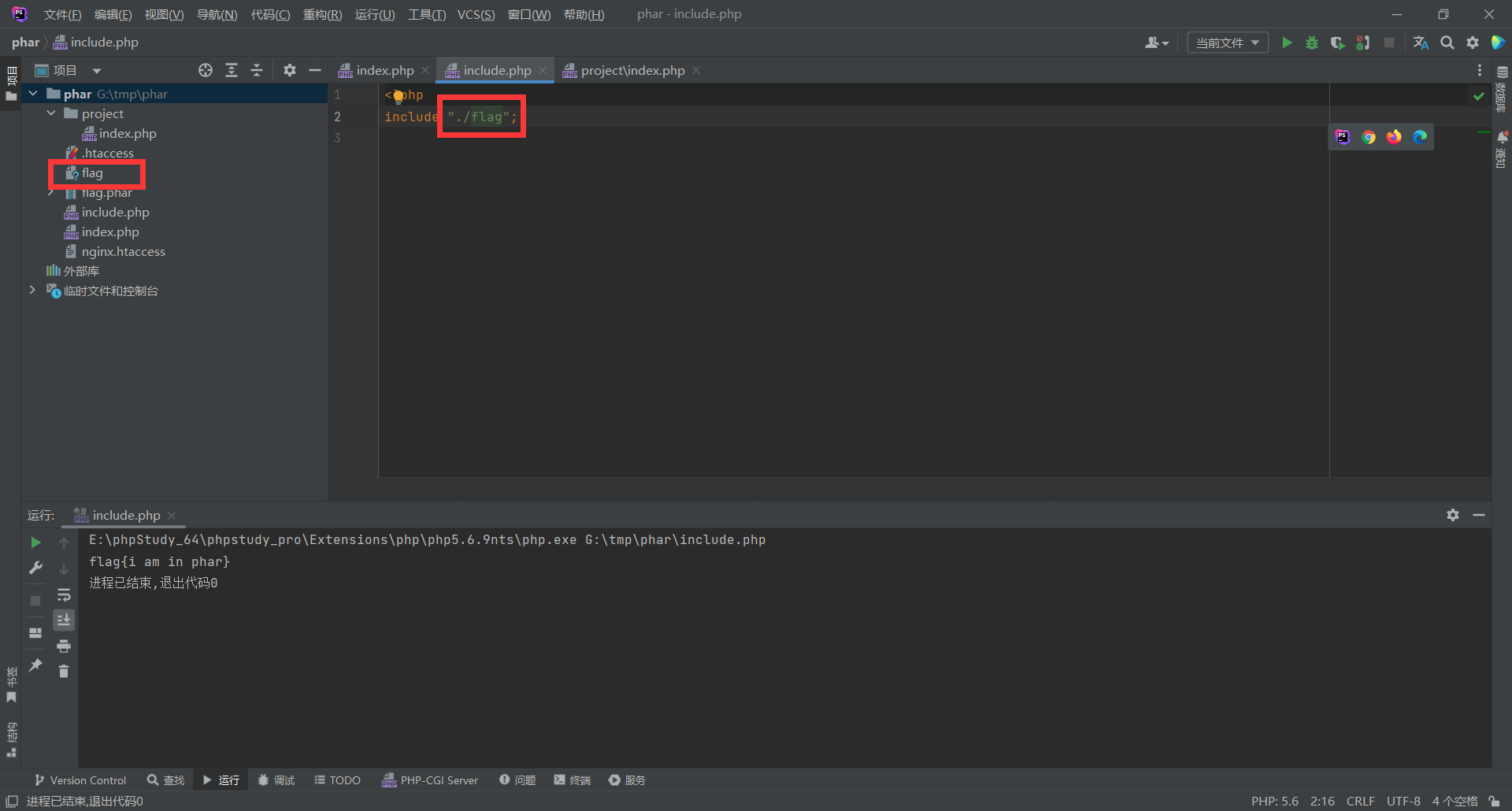Open the 文件(F) menu
Screen dimensions: 1512x811
[x=62, y=14]
